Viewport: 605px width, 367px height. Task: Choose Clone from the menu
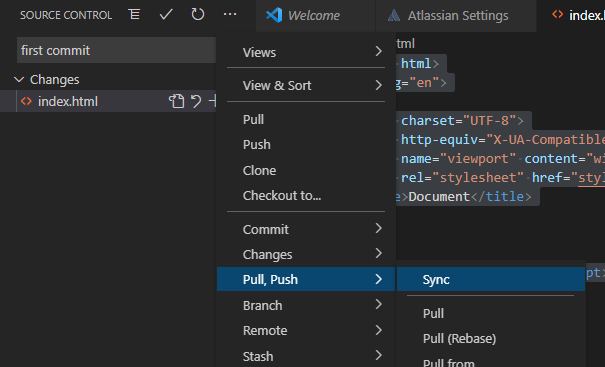[306, 170]
